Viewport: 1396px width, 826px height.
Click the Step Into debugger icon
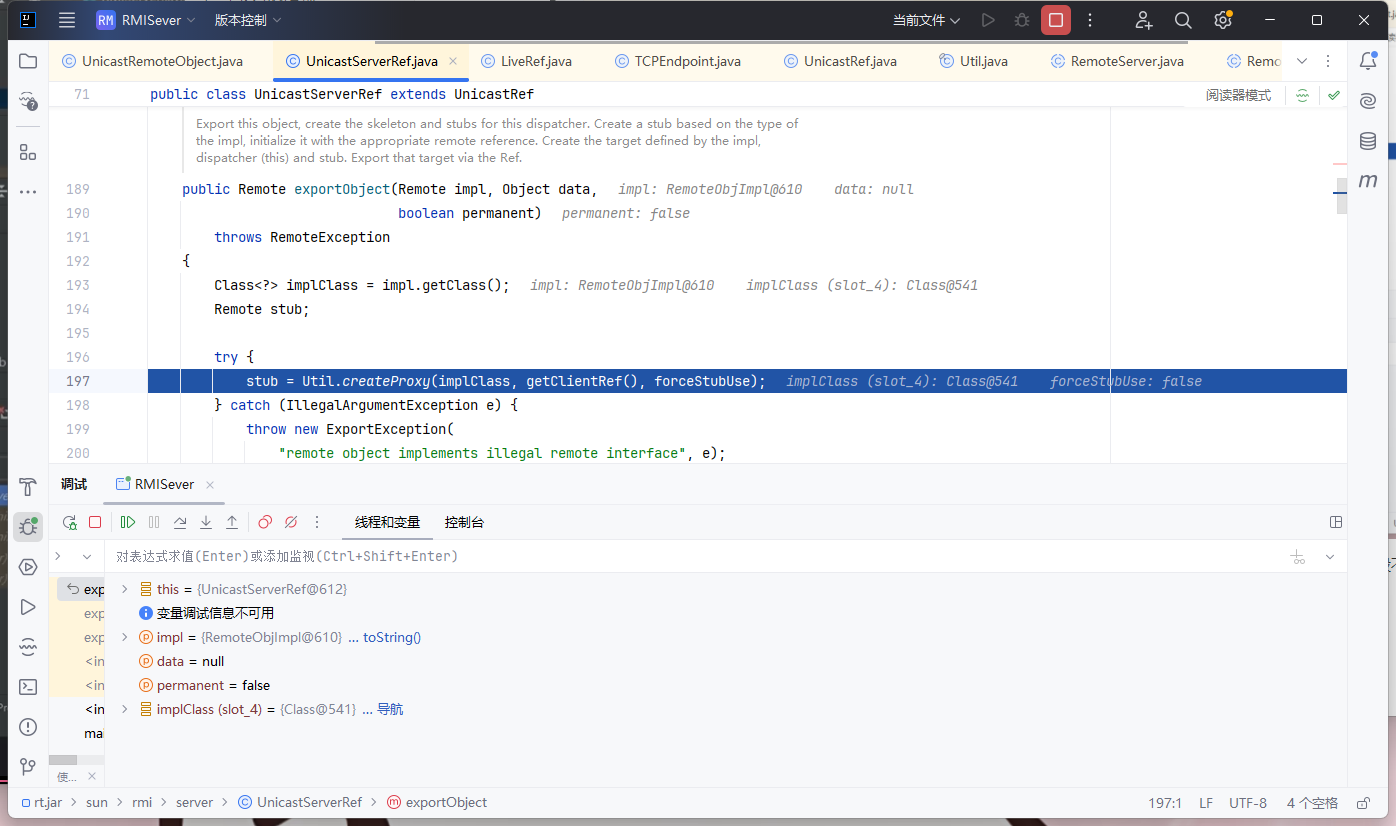[206, 522]
